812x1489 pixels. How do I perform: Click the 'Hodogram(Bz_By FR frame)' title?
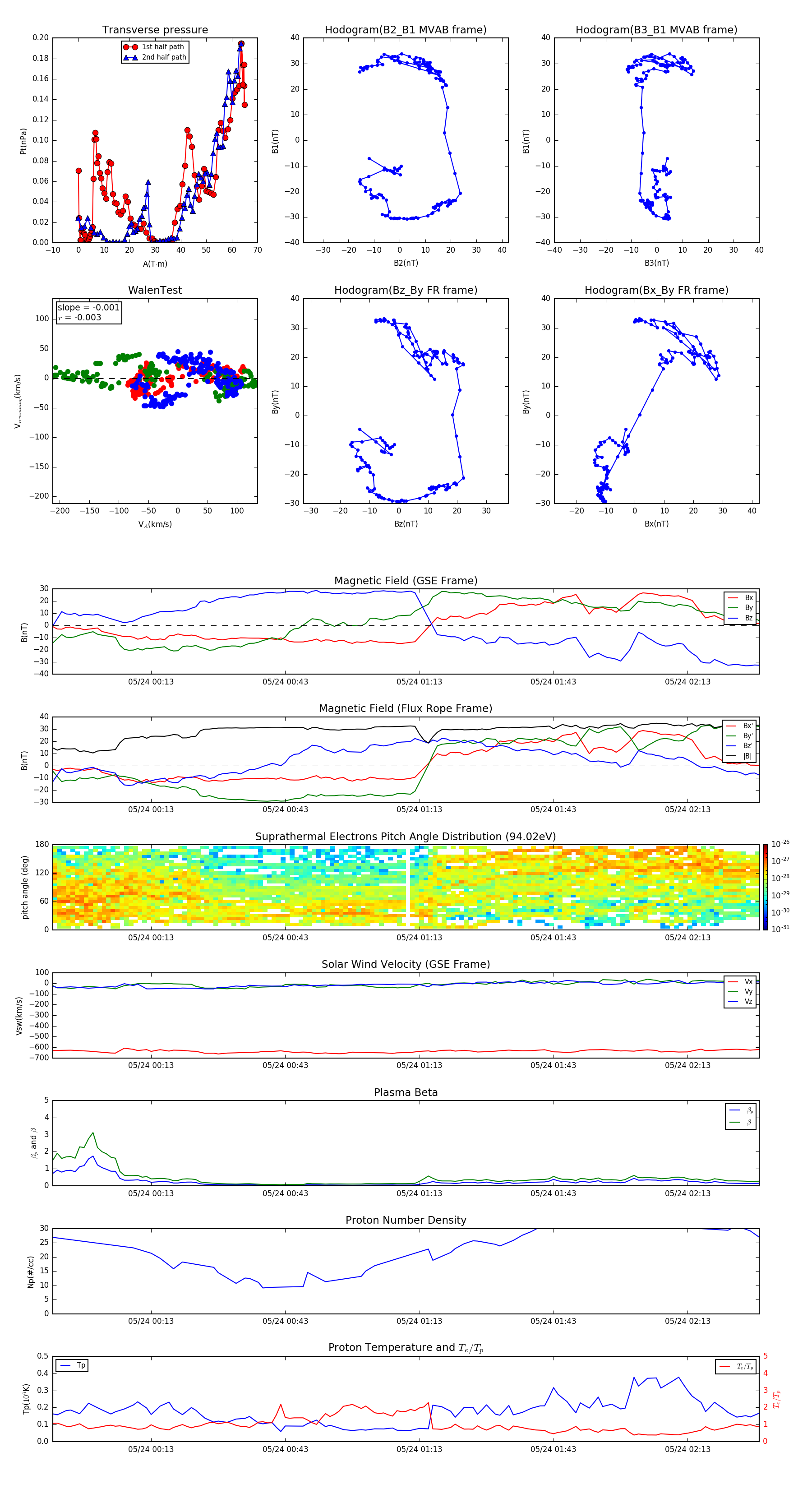pos(406,290)
